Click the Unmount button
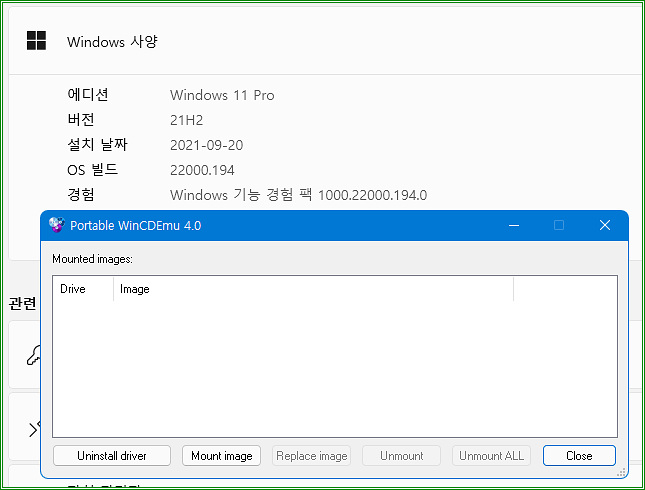The width and height of the screenshot is (645, 490). [x=401, y=455]
